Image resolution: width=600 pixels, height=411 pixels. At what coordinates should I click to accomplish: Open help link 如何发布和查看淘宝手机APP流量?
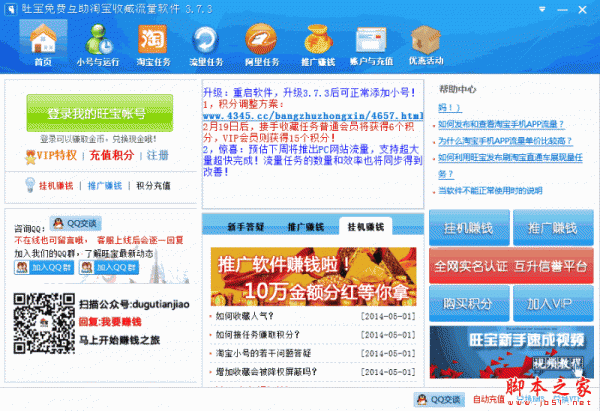coord(501,124)
